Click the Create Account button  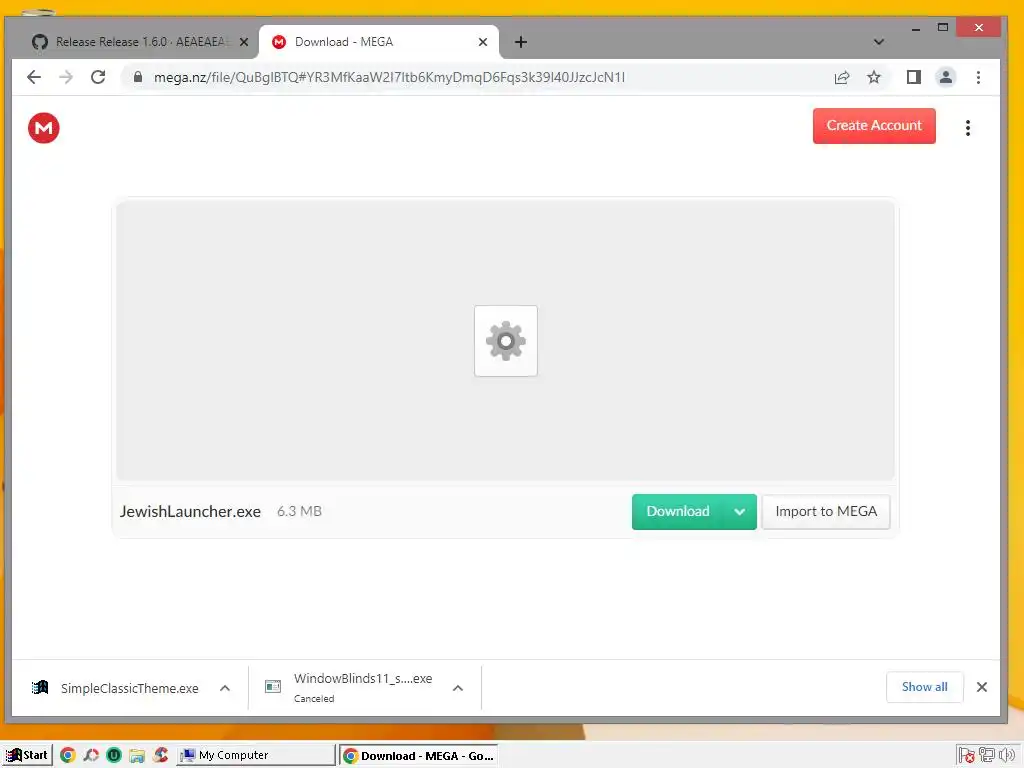874,125
